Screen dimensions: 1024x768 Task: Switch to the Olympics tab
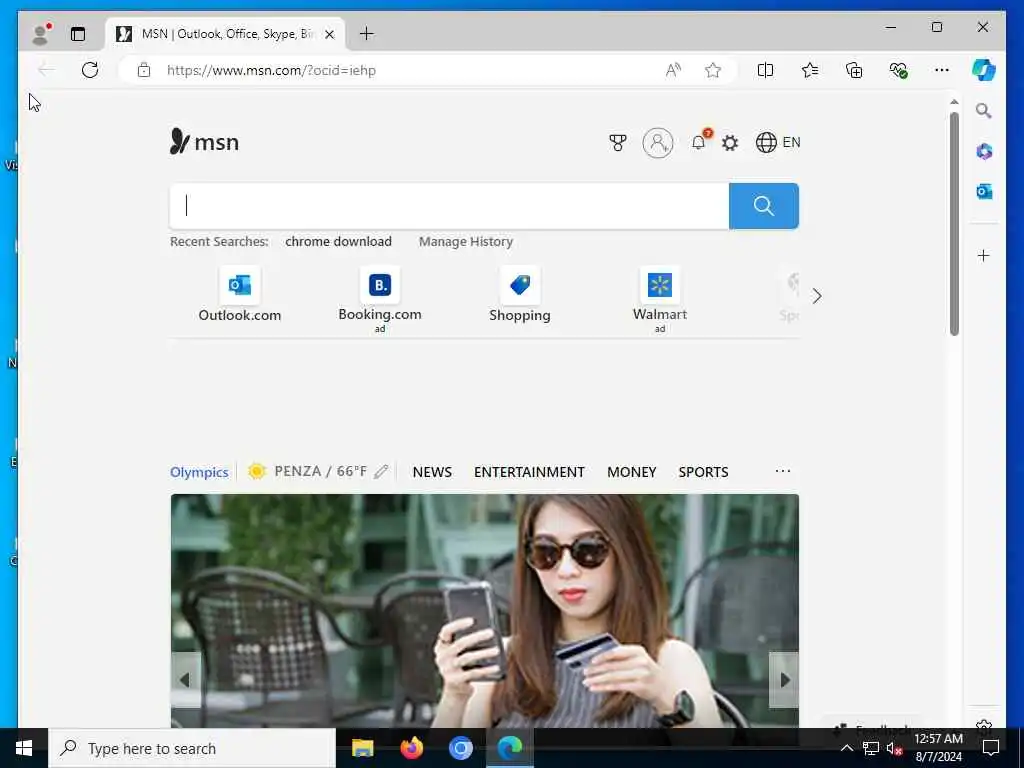click(x=199, y=472)
